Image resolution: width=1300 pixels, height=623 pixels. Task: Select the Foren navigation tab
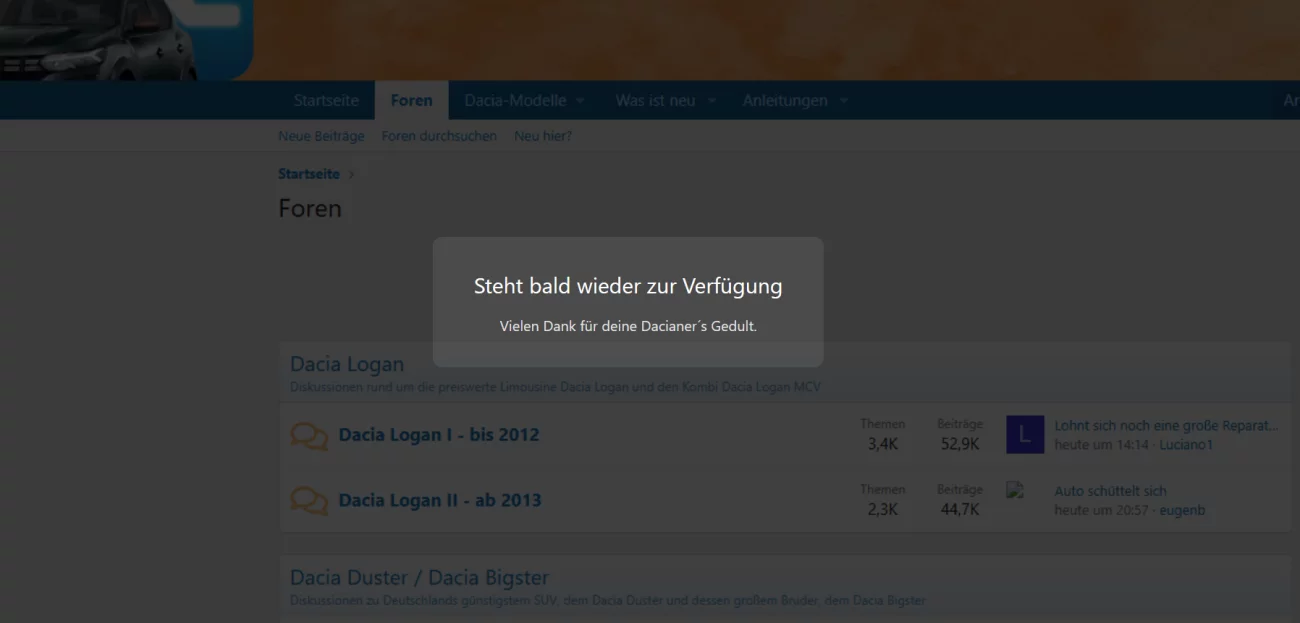click(x=411, y=100)
